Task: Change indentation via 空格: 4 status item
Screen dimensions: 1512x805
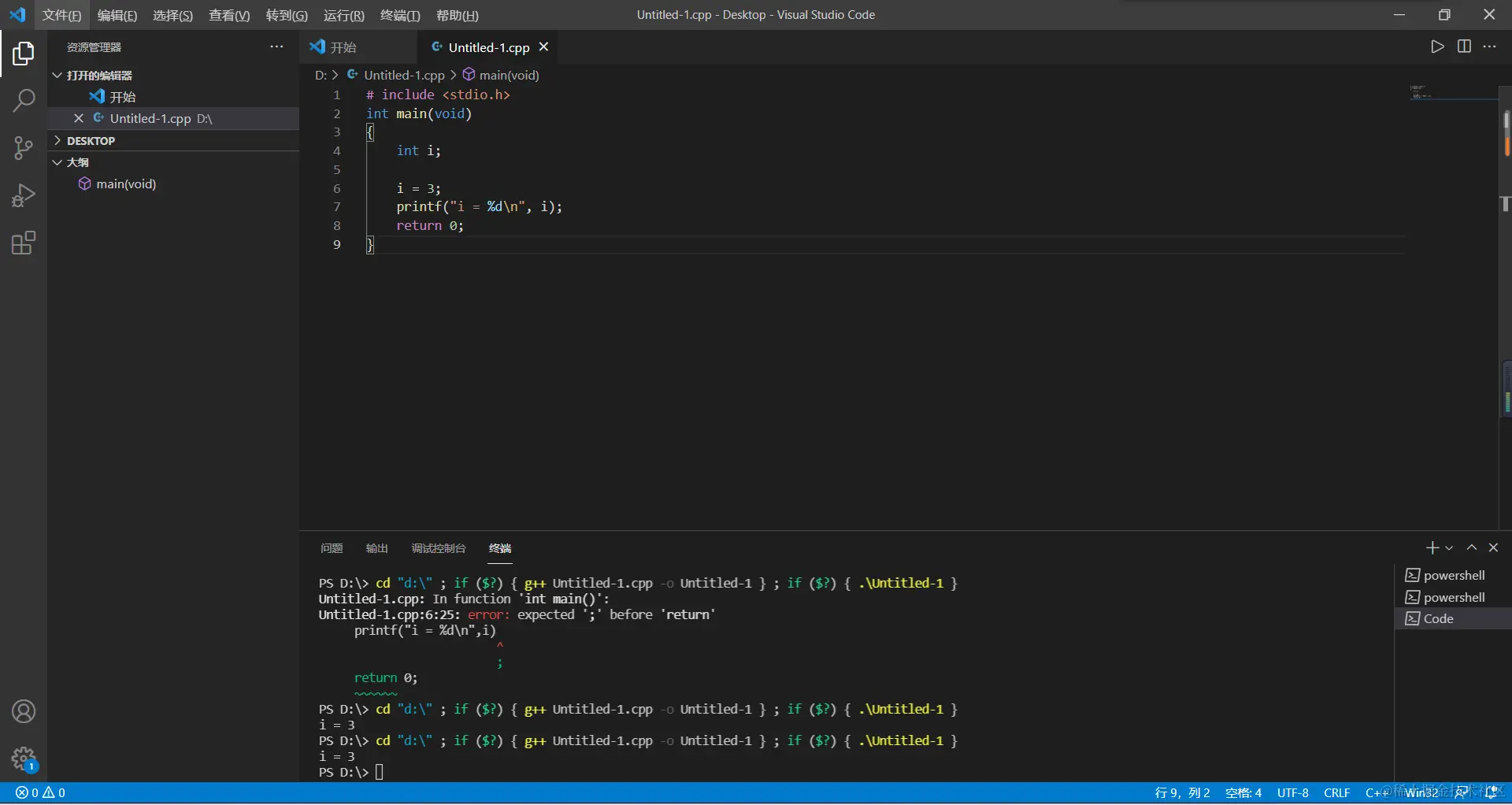Action: click(1243, 792)
